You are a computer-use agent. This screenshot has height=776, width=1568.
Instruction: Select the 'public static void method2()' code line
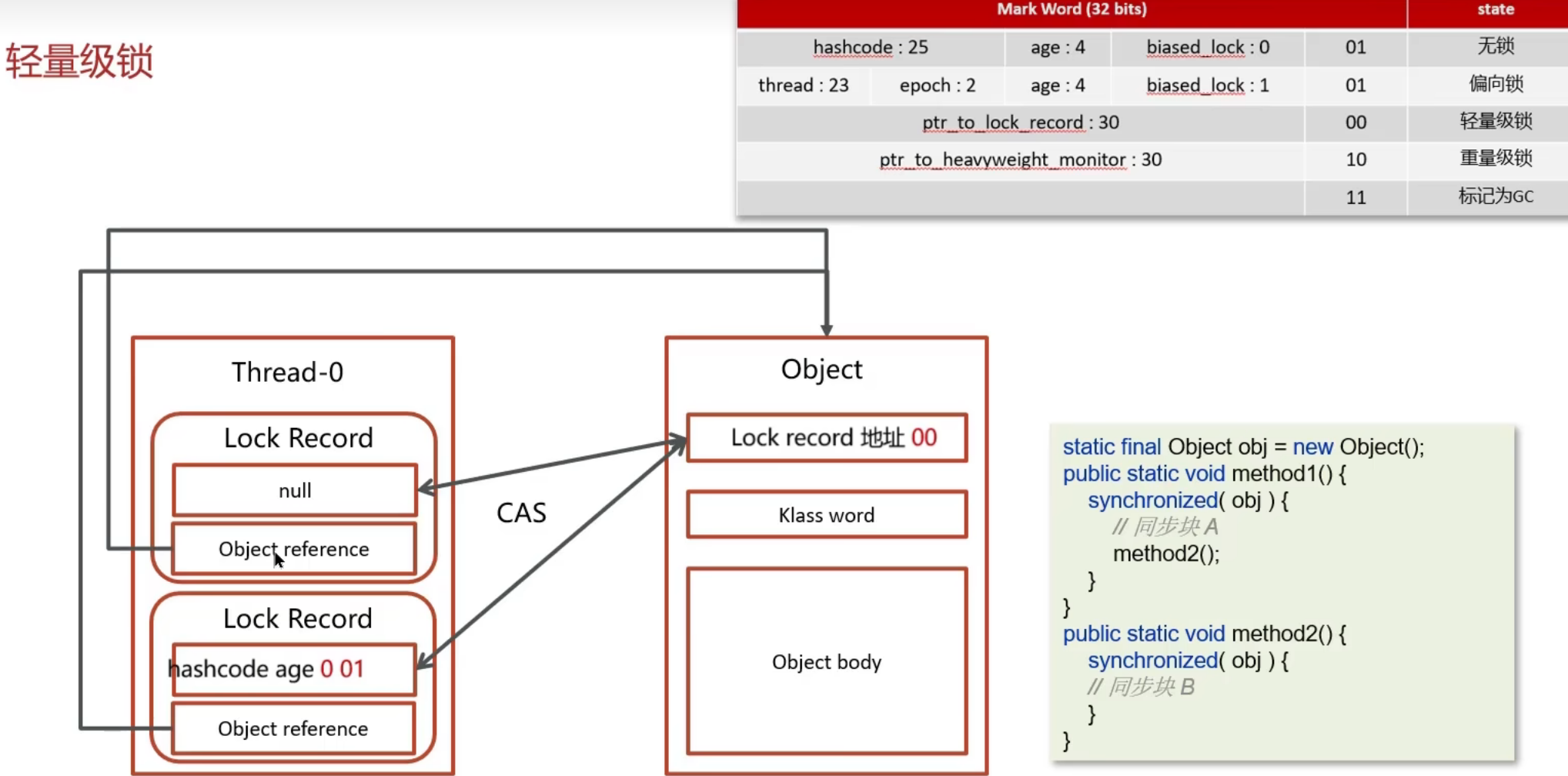point(1205,634)
